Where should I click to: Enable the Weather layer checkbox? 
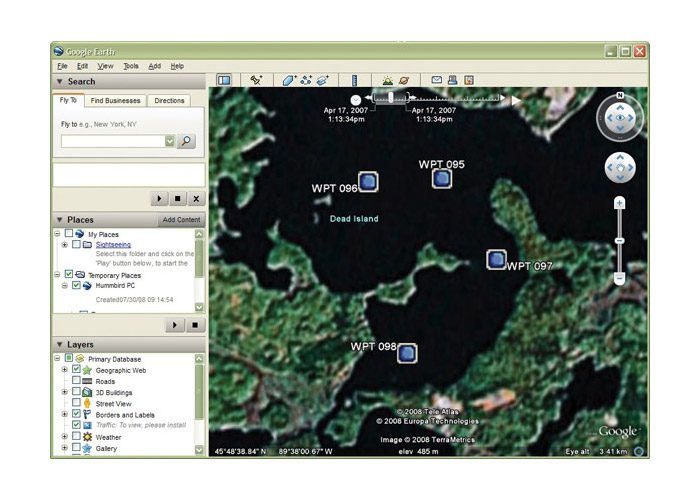(76, 436)
